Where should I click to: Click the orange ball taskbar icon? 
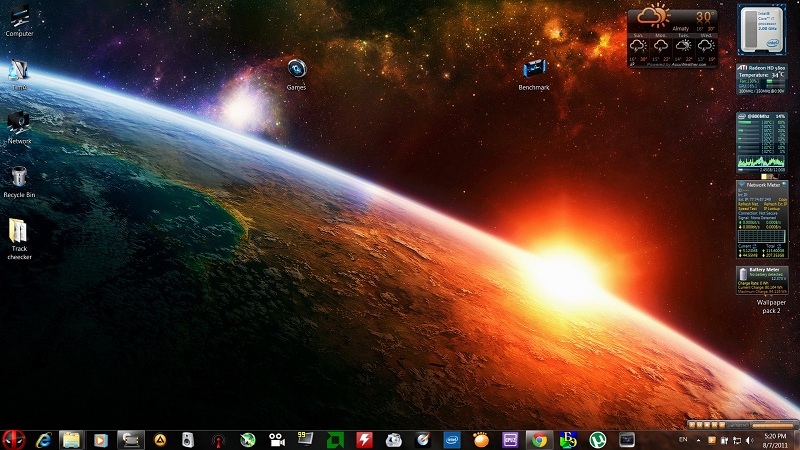(x=481, y=440)
